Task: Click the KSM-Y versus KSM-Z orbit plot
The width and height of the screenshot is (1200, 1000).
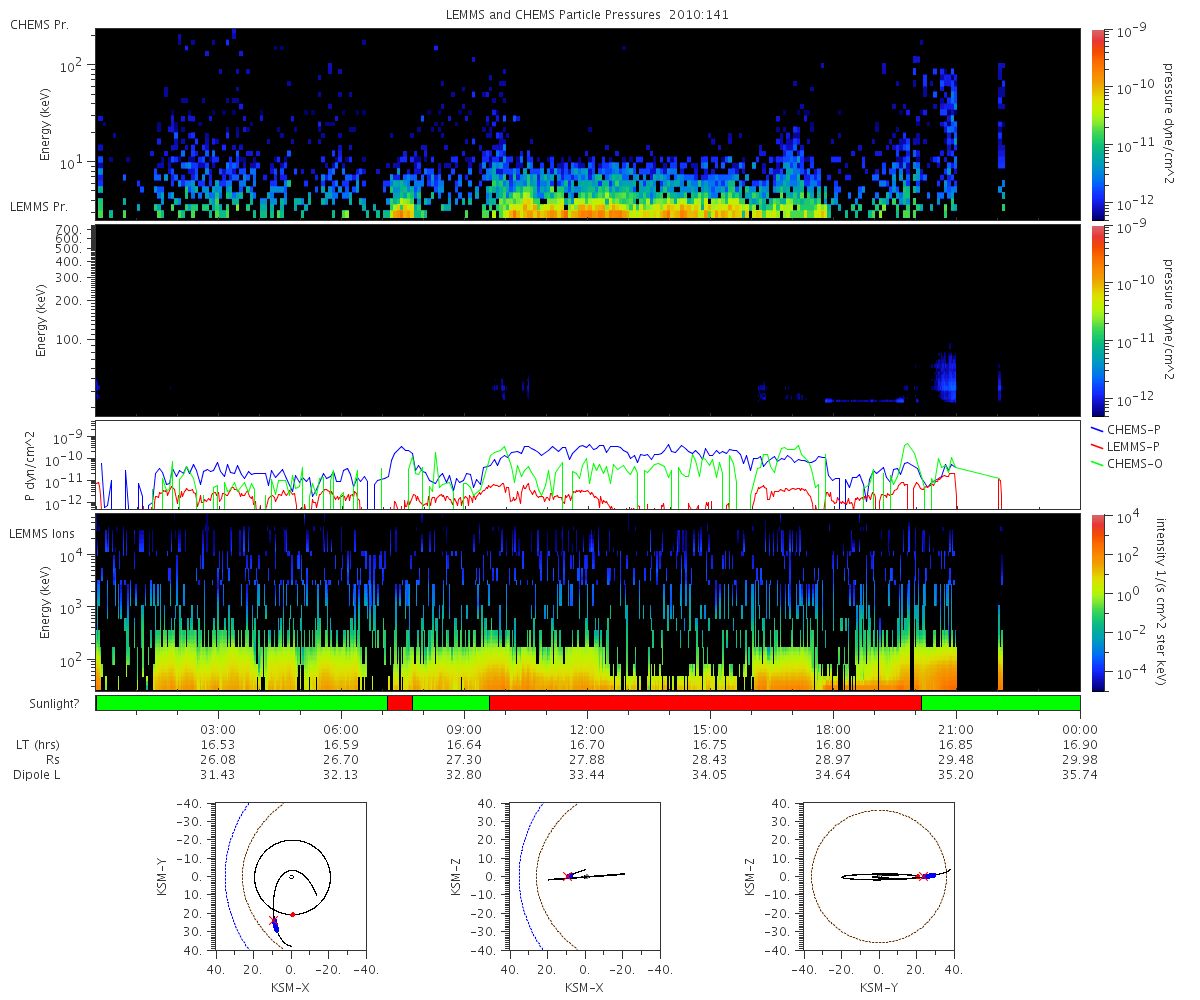Action: click(x=878, y=876)
